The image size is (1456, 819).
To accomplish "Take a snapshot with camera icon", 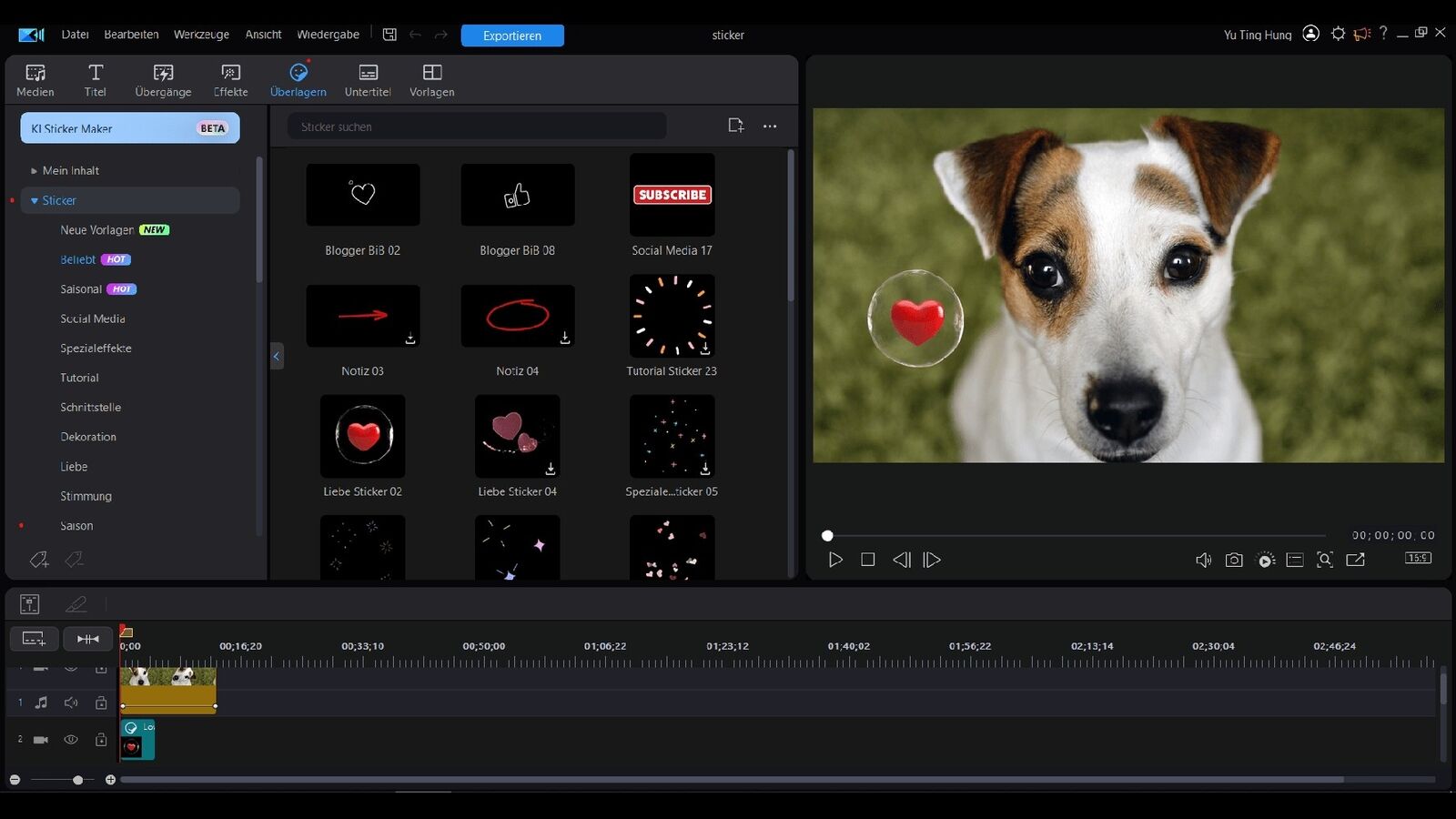I will pos(1234,560).
